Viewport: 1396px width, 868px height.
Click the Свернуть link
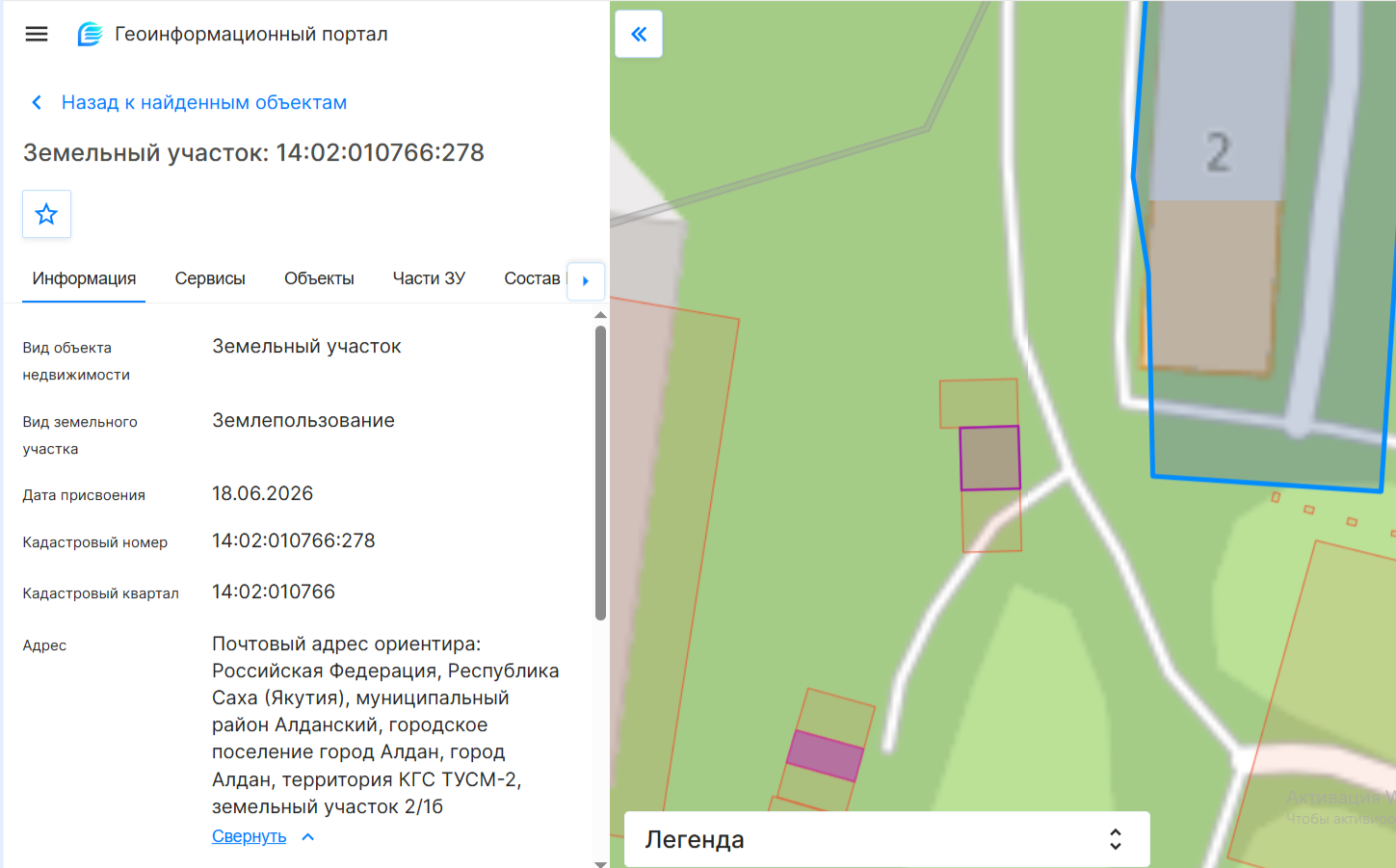click(x=250, y=836)
